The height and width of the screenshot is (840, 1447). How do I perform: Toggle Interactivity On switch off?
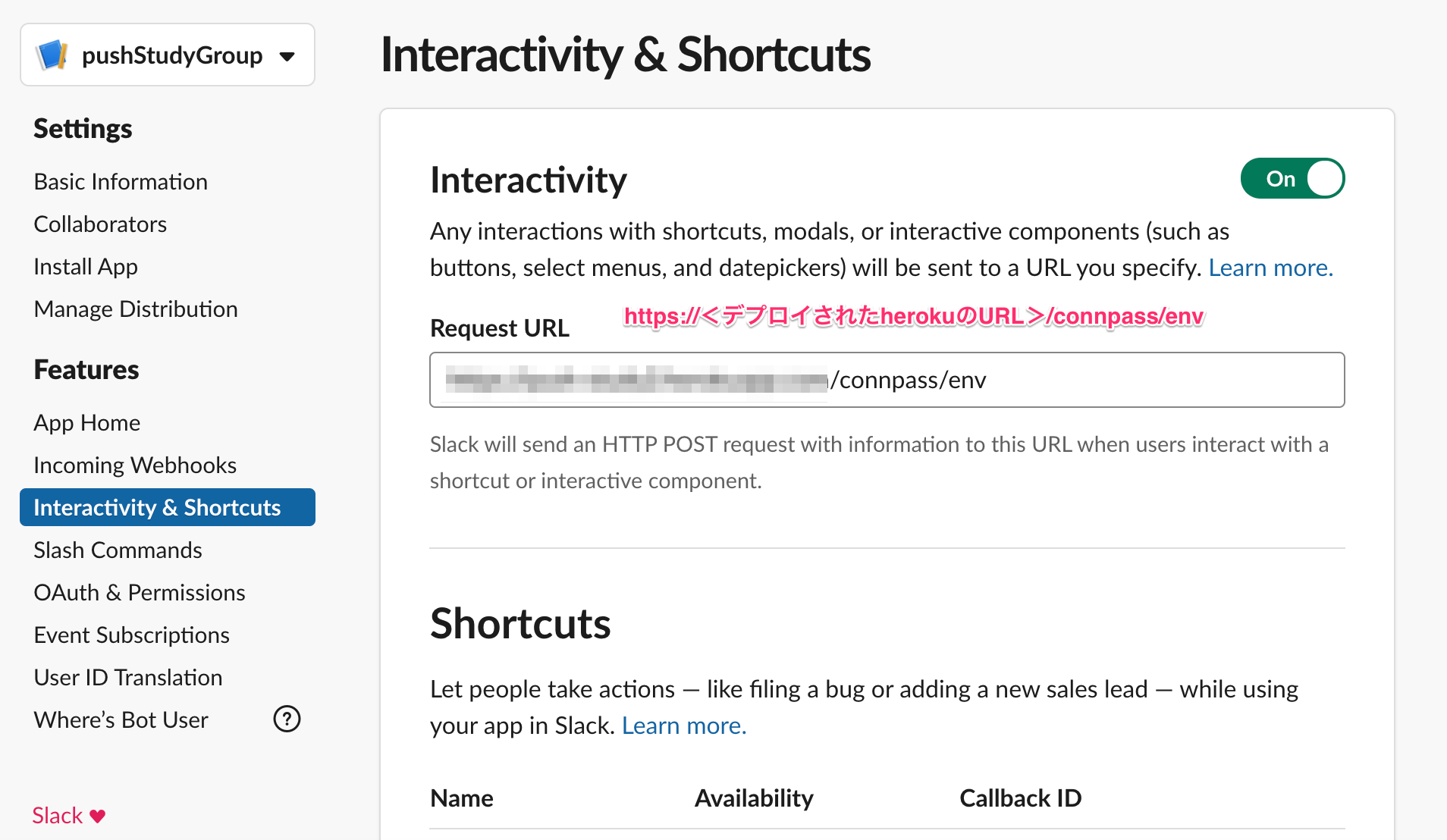point(1292,179)
